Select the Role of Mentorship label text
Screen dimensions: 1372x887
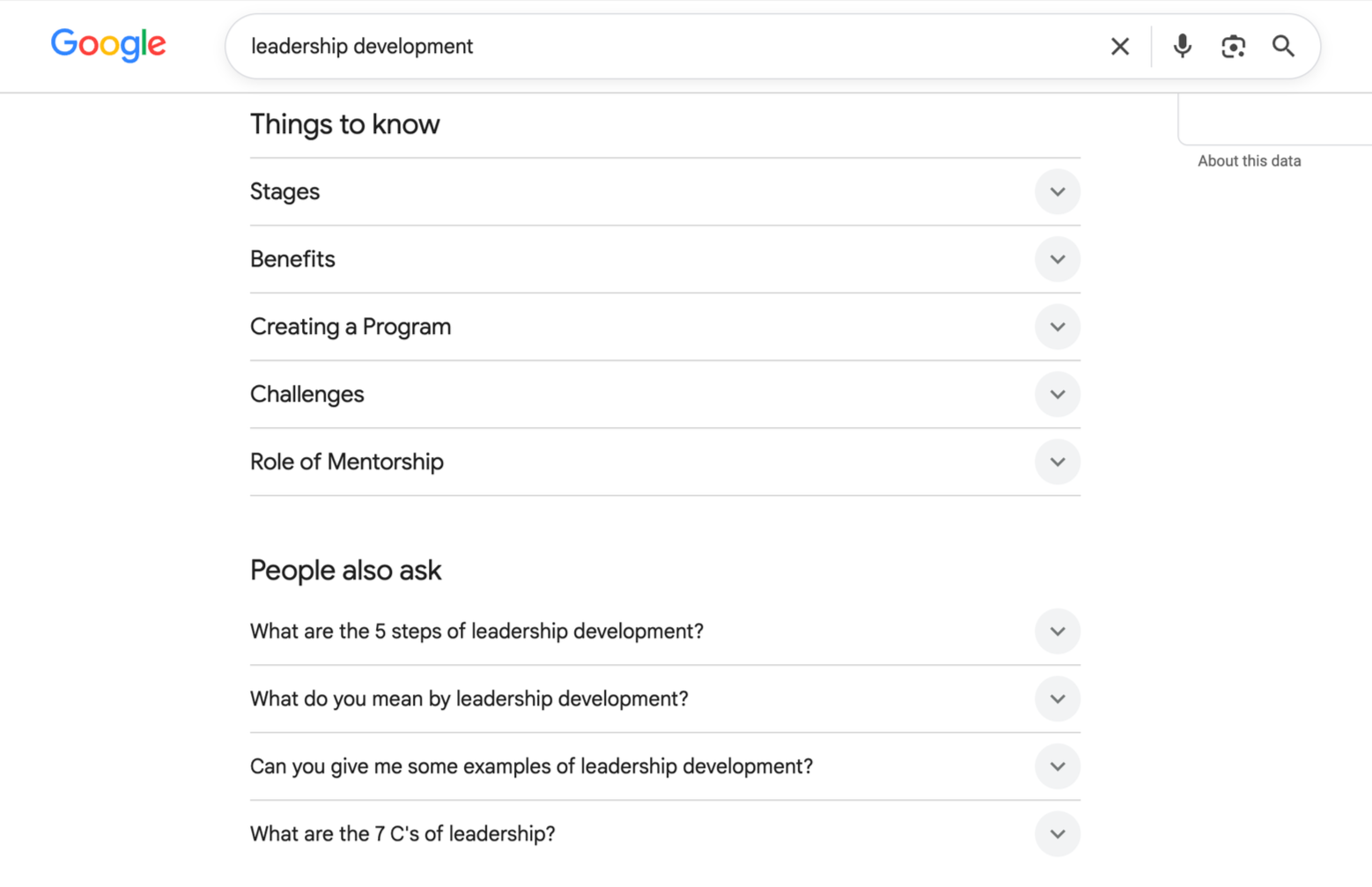(x=347, y=462)
